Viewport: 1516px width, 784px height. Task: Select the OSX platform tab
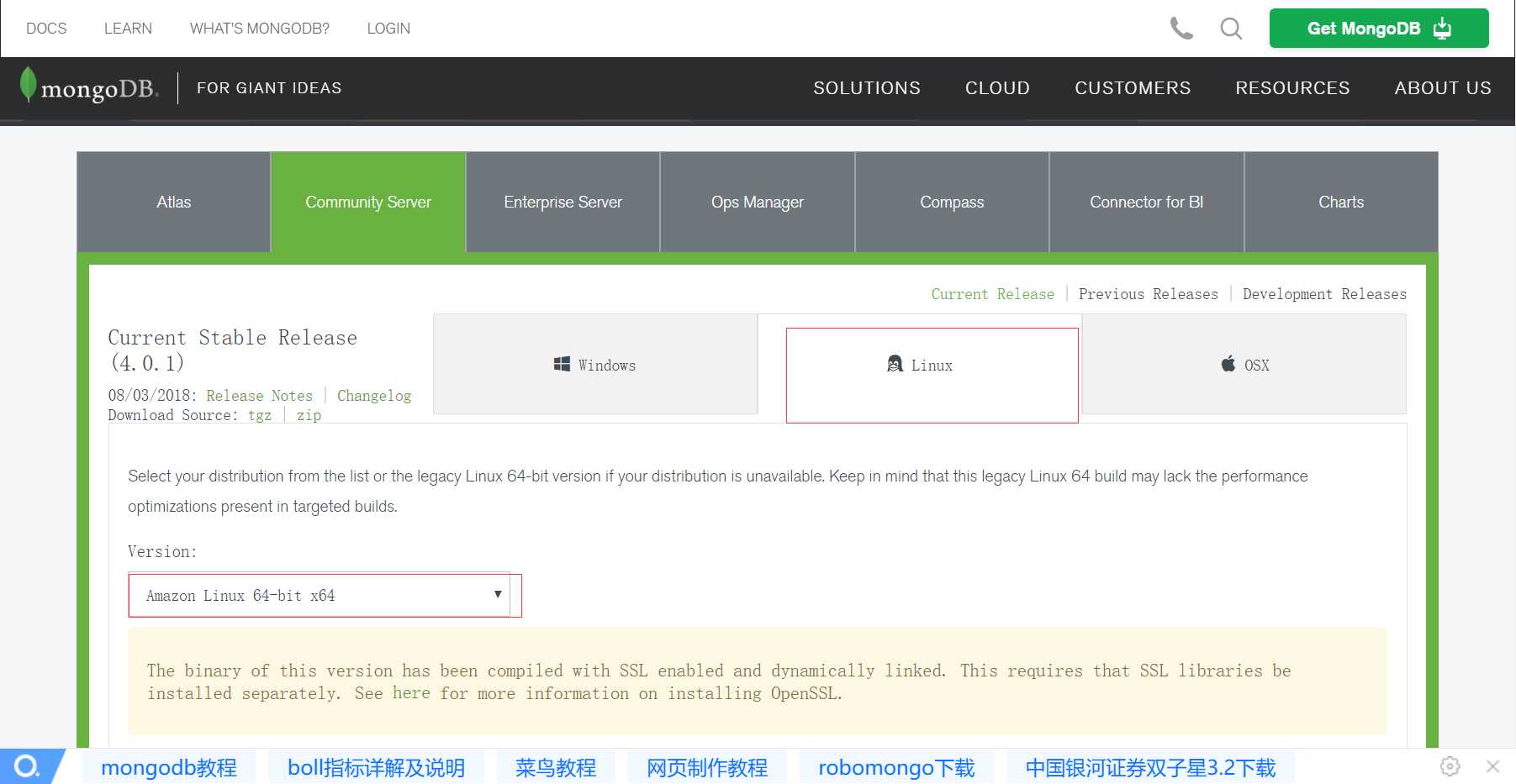click(1244, 364)
